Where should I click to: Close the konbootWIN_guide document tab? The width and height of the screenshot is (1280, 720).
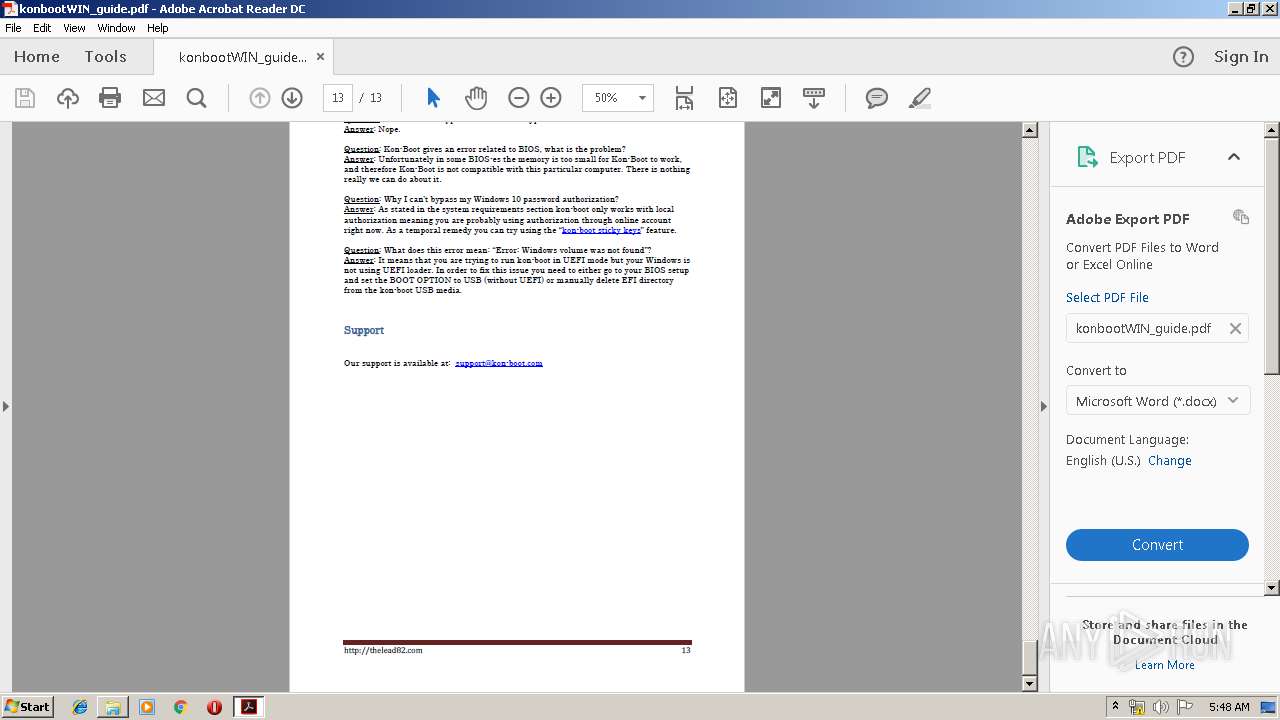[320, 57]
